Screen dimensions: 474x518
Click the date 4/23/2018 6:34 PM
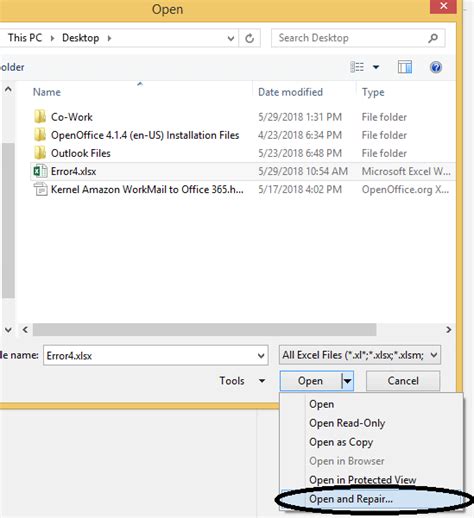pyautogui.click(x=300, y=135)
